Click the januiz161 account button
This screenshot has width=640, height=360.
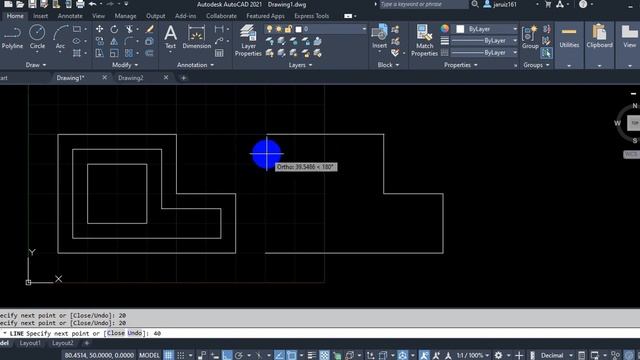point(500,4)
